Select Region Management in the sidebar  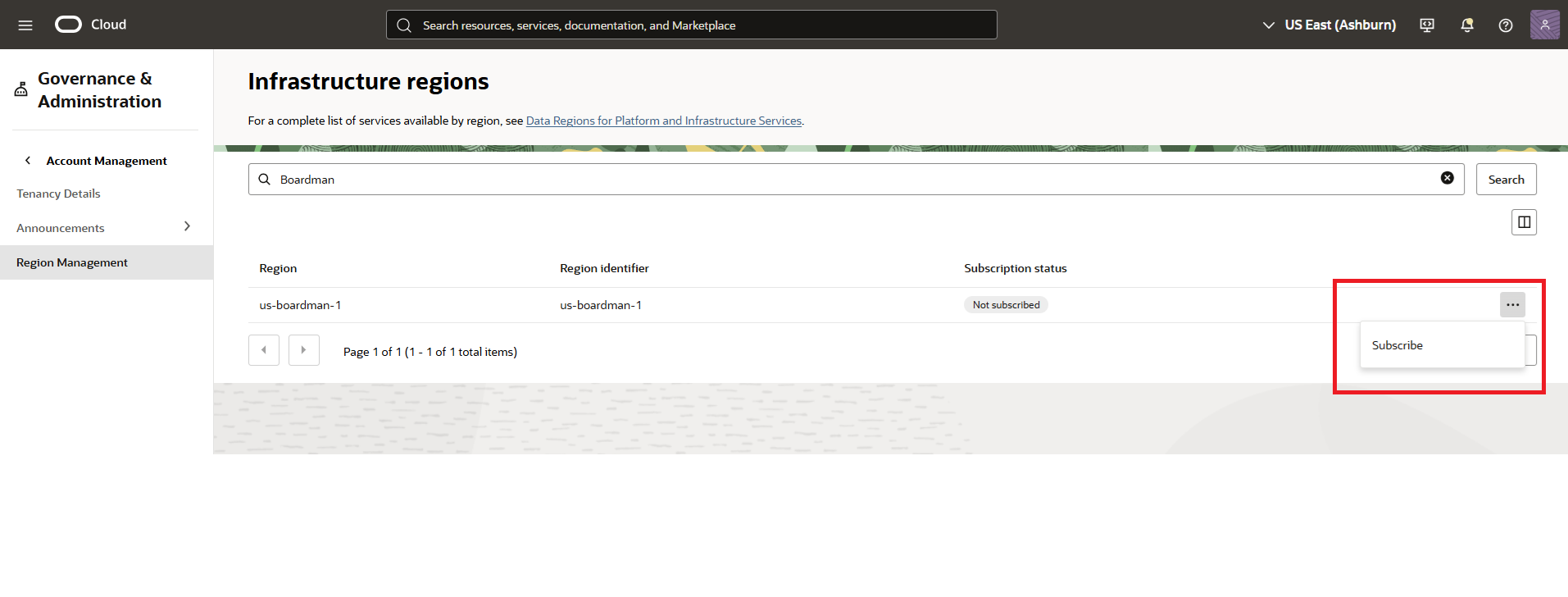[x=72, y=262]
